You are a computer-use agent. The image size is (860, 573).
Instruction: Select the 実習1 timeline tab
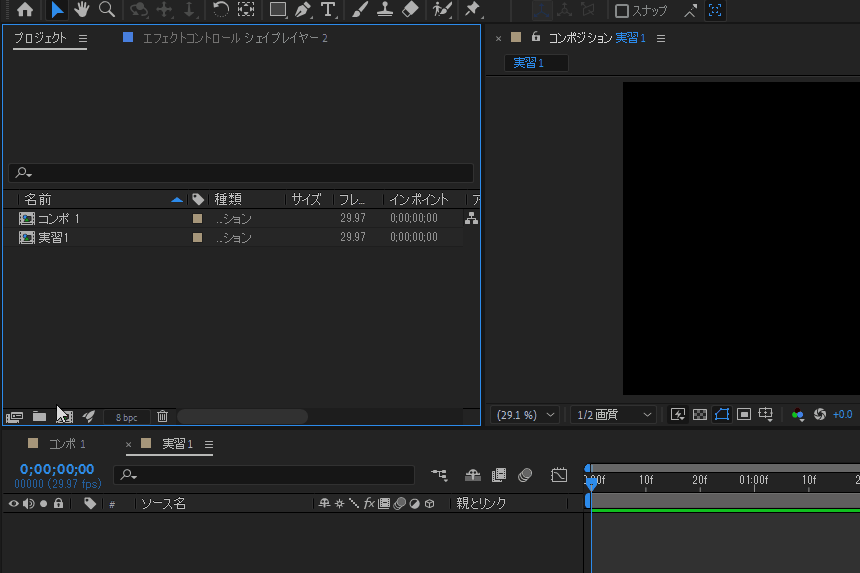click(x=177, y=444)
